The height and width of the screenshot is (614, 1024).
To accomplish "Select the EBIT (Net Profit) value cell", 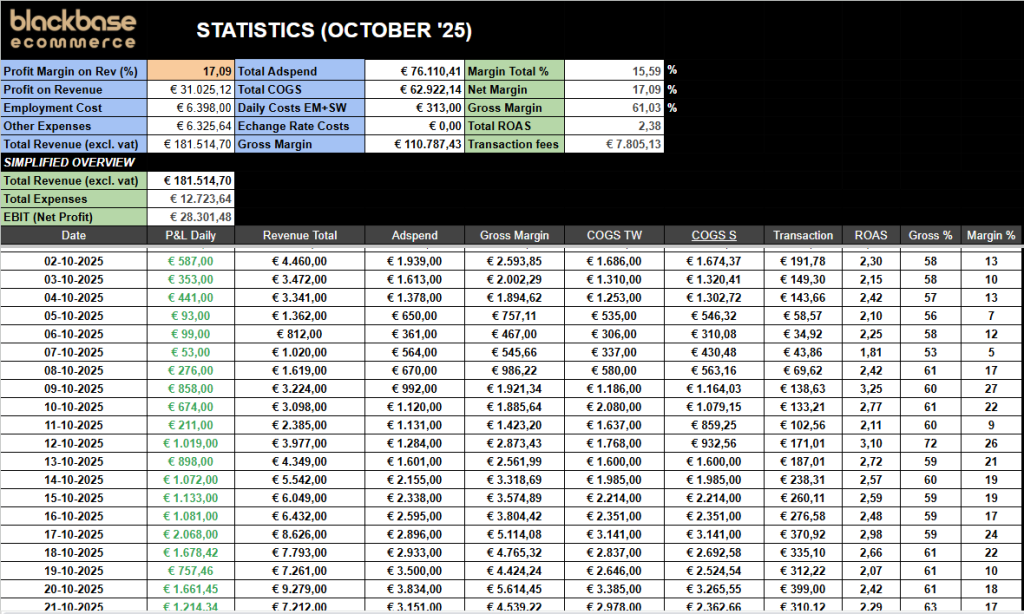I will tap(191, 216).
